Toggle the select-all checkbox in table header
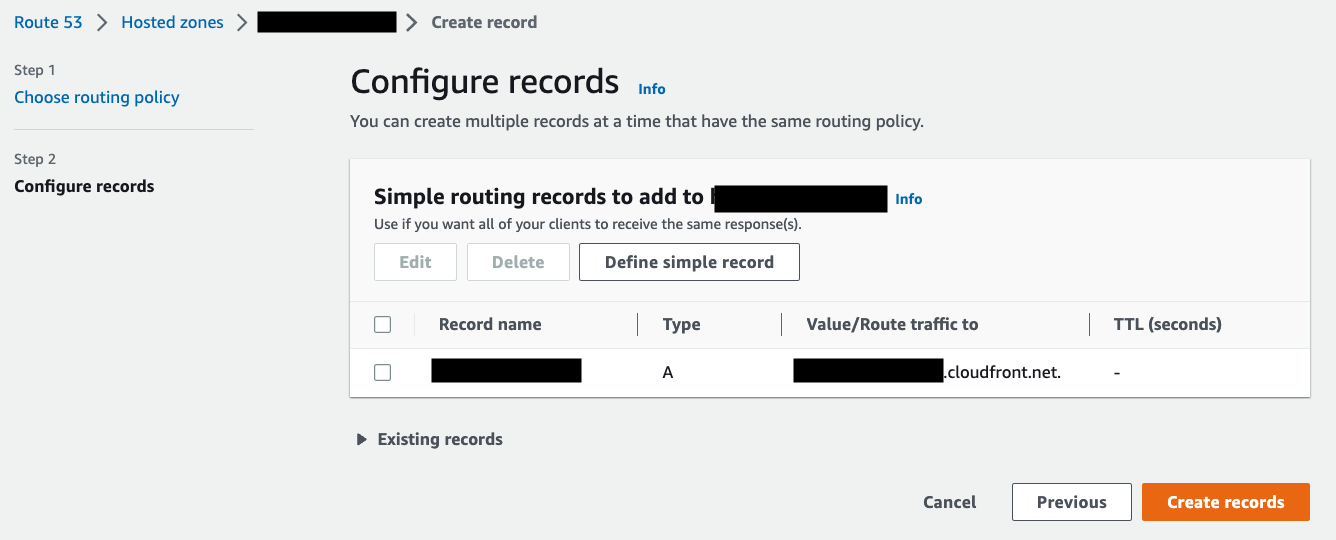Viewport: 1336px width, 540px height. 382,324
